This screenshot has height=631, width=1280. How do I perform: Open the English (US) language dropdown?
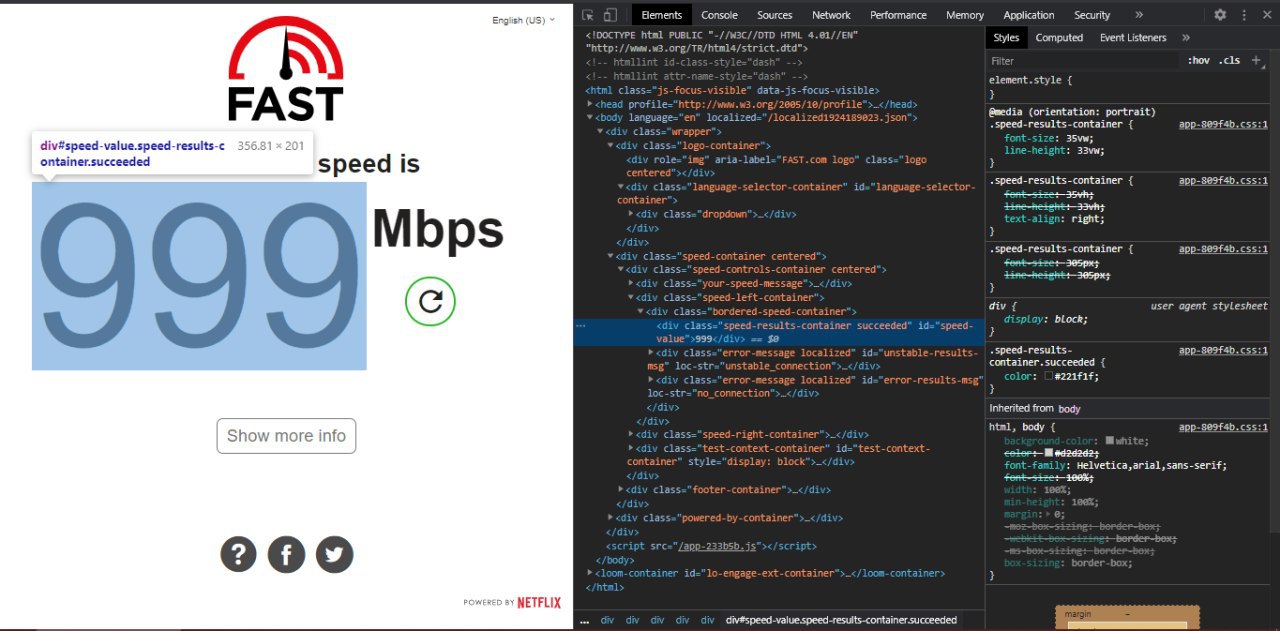point(523,20)
